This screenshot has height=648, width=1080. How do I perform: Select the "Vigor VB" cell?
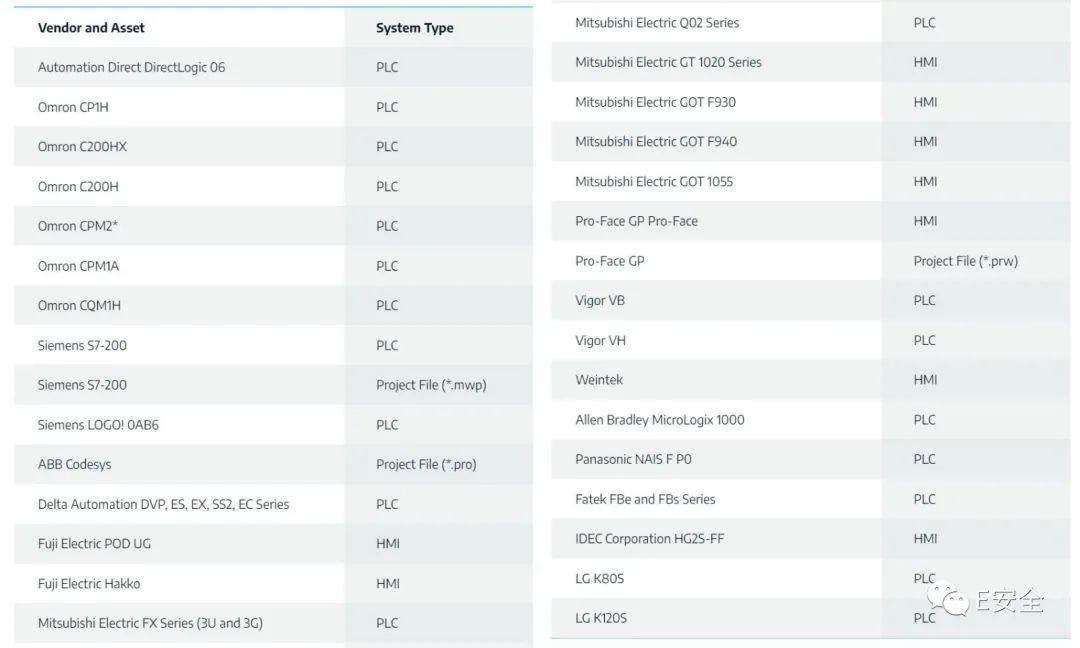tap(600, 300)
